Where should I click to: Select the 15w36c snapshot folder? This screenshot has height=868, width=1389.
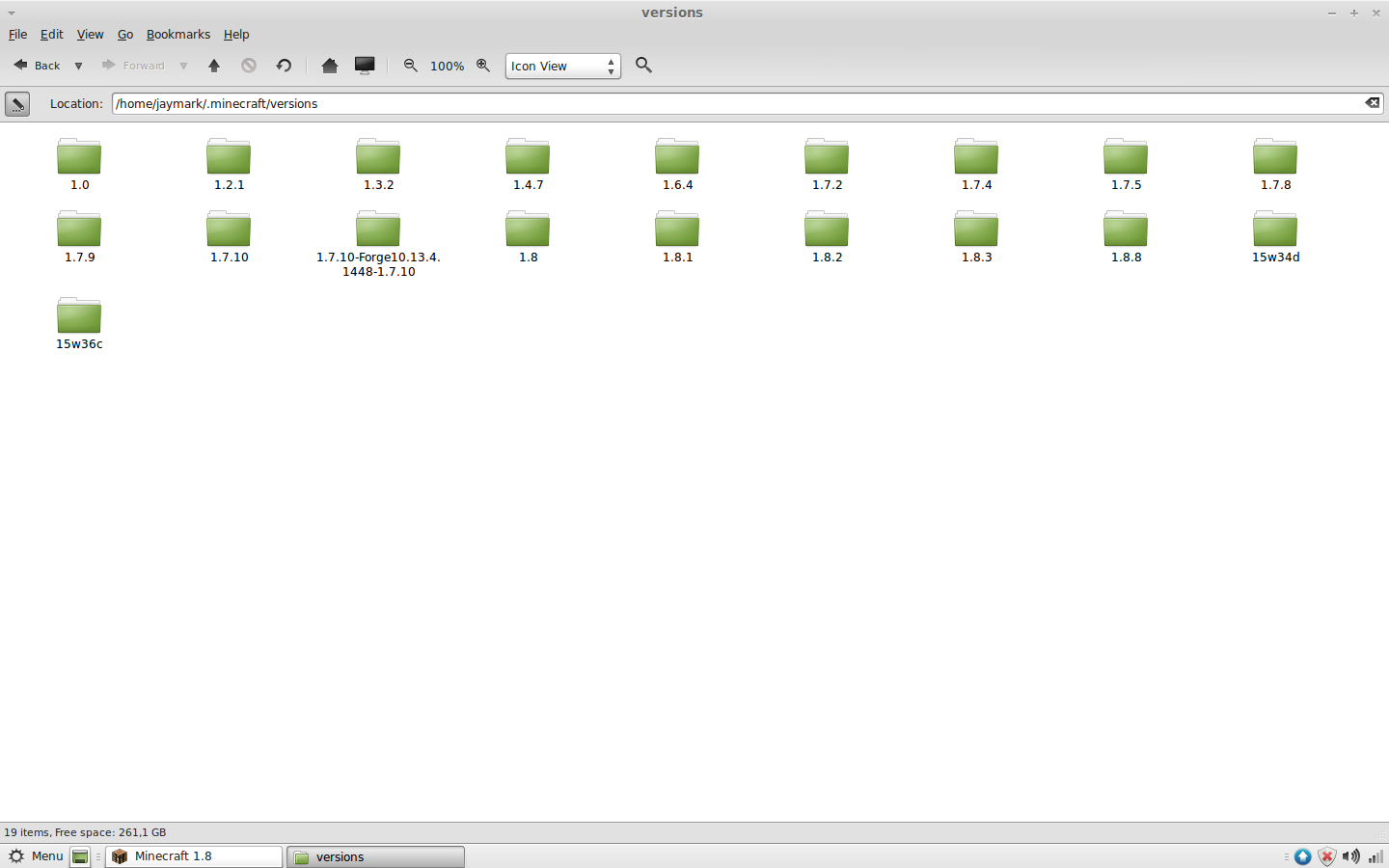coord(79,318)
